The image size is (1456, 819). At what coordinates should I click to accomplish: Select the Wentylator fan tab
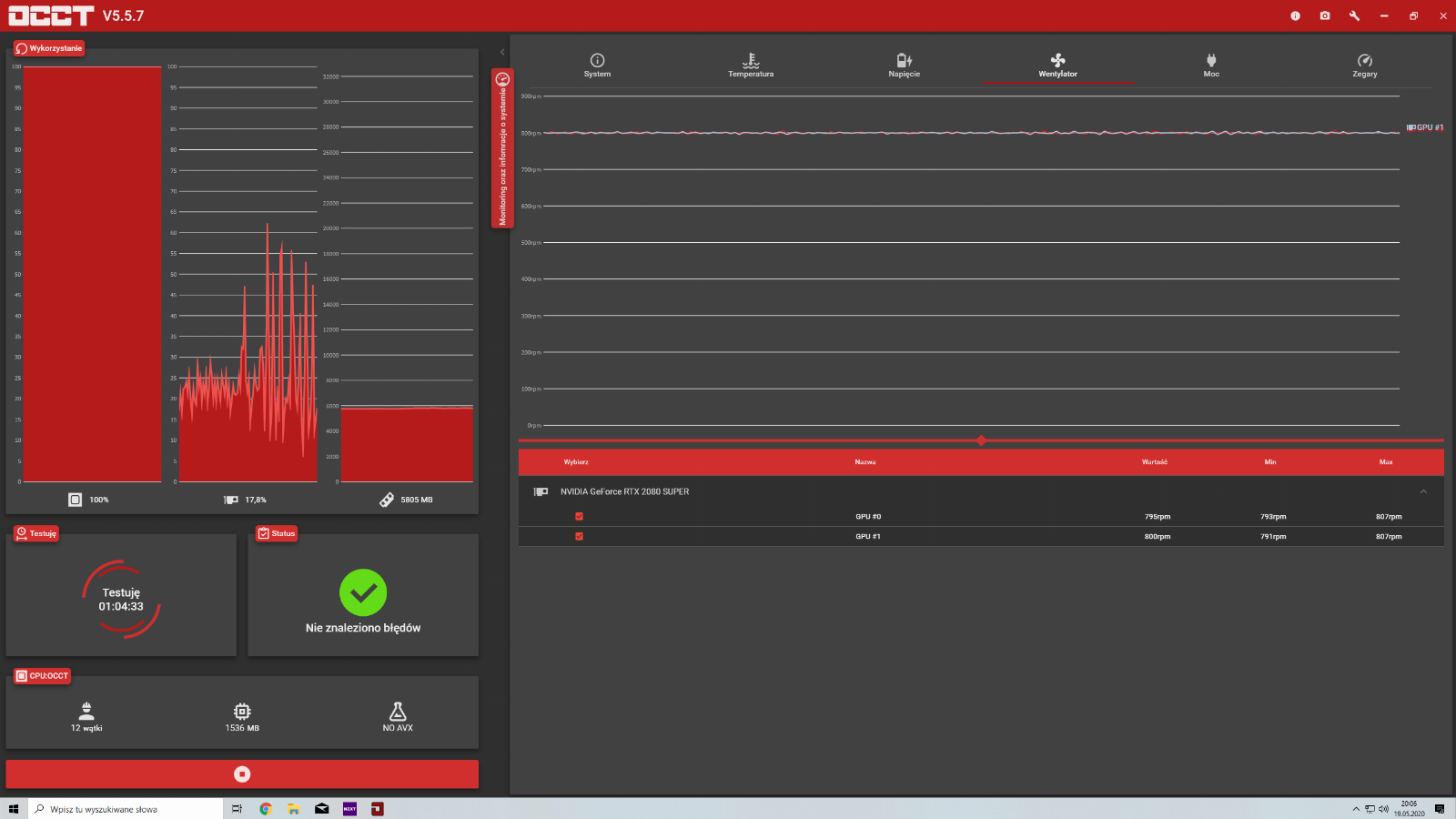tap(1057, 66)
